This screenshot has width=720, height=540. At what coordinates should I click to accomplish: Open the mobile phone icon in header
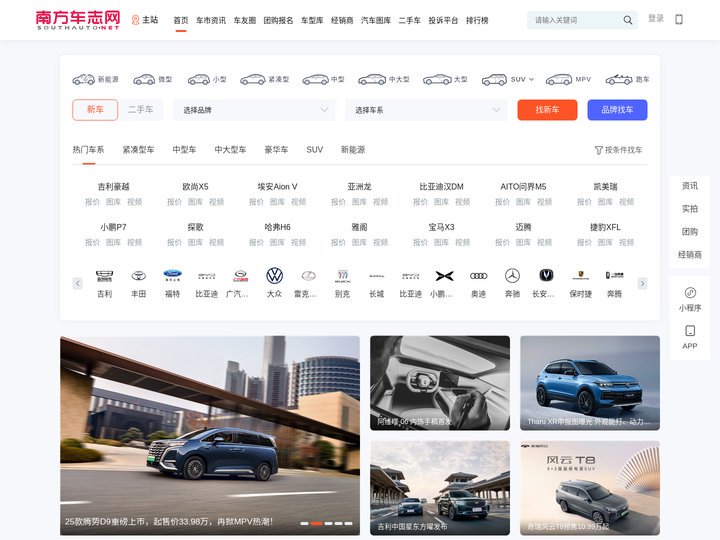(679, 19)
